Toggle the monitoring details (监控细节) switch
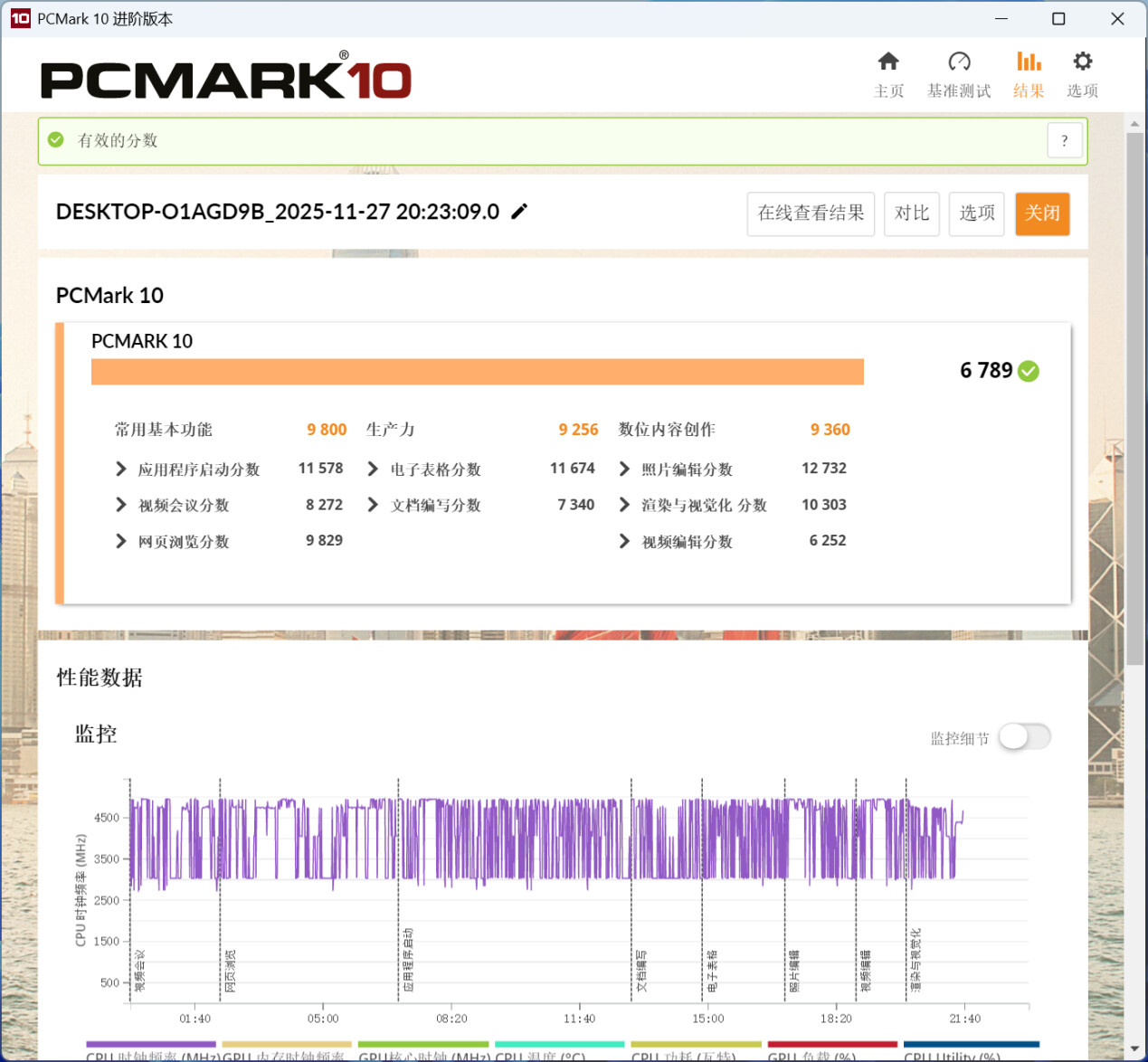Screen dimensions: 1148x1062 click(1024, 737)
